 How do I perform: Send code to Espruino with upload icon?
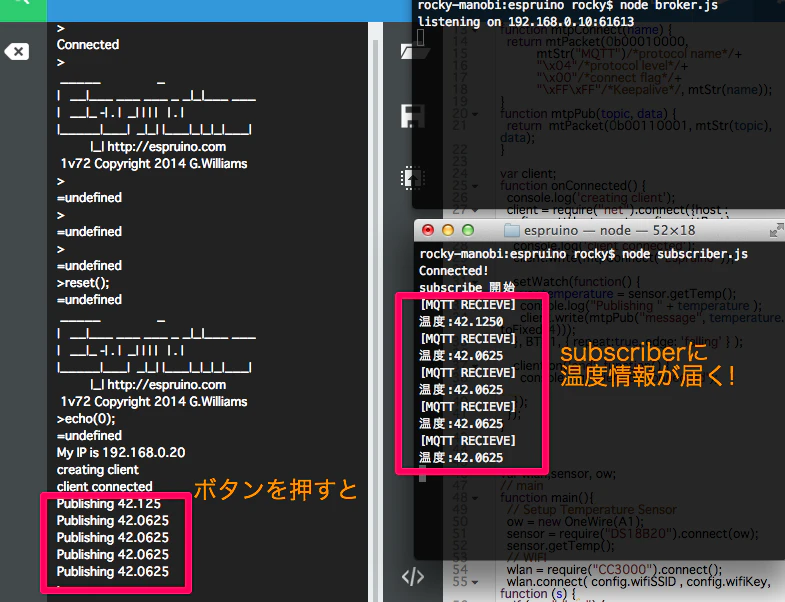pyautogui.click(x=413, y=178)
